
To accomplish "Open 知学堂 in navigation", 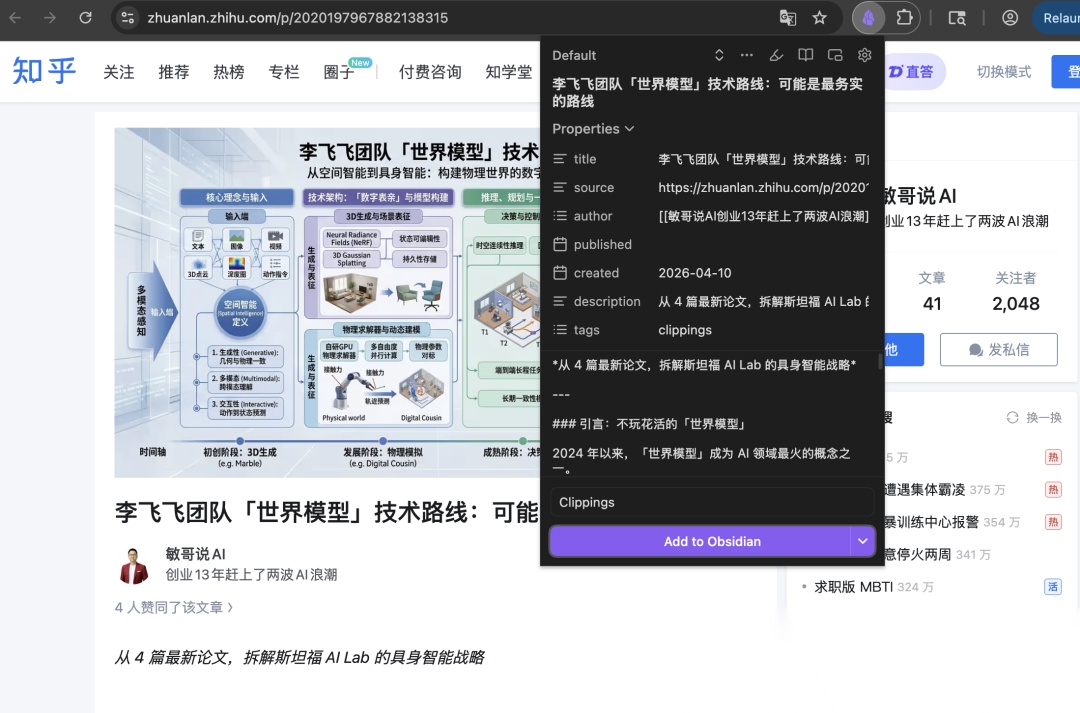I will click(509, 72).
